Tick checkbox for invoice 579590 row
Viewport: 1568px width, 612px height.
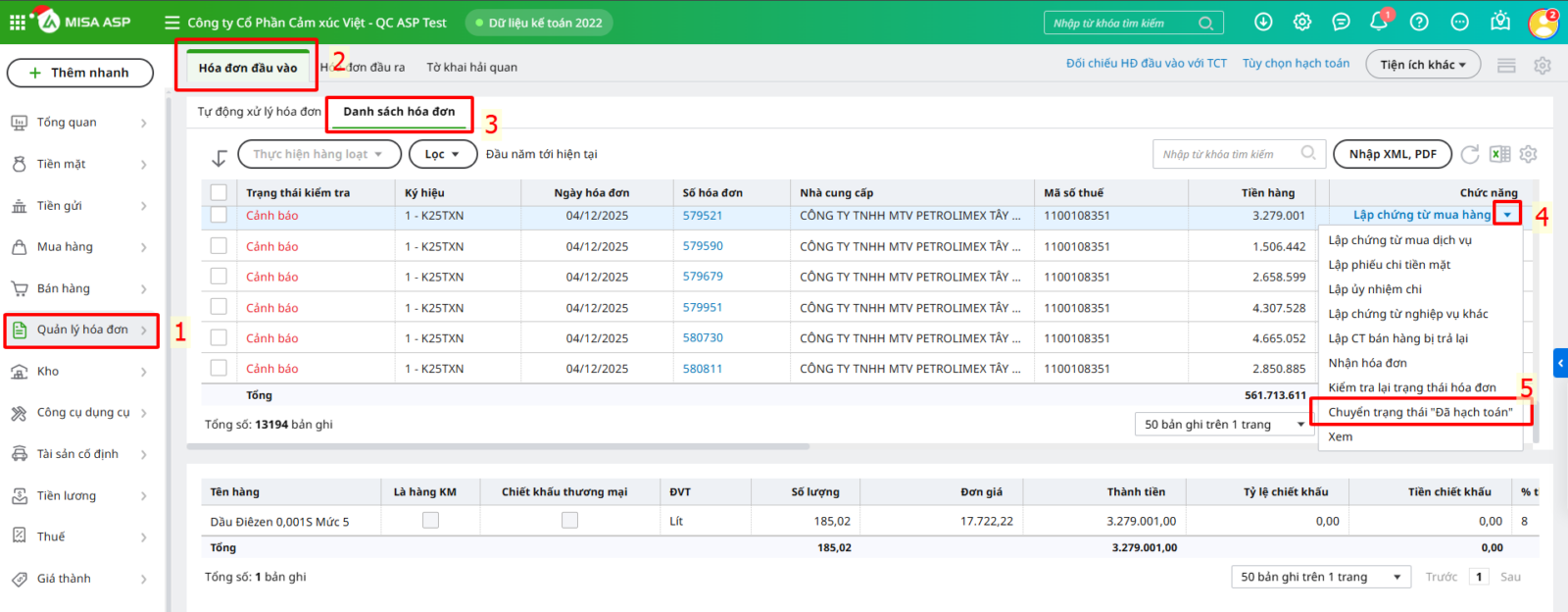pyautogui.click(x=219, y=246)
